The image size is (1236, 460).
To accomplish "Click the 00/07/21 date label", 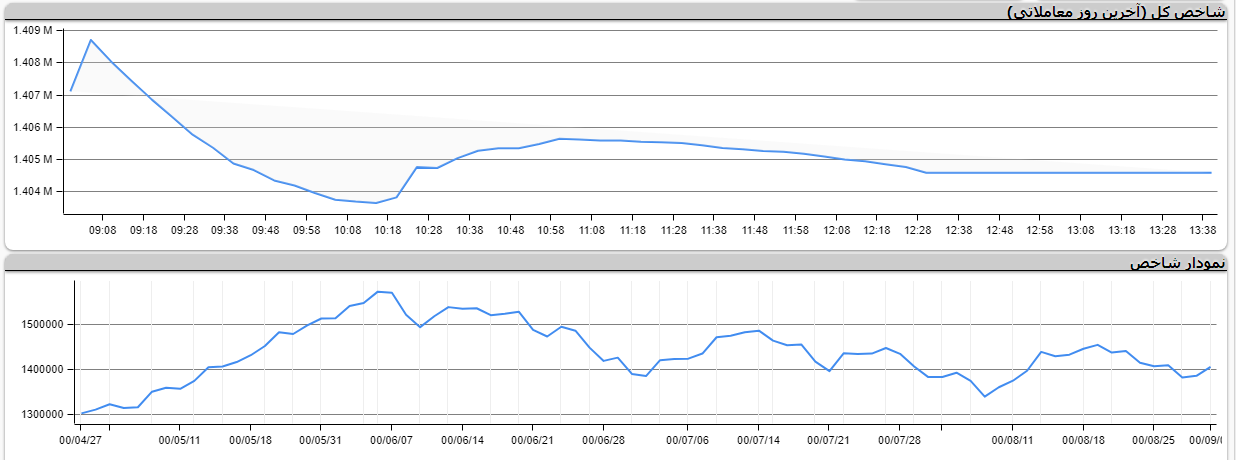I will click(829, 438).
